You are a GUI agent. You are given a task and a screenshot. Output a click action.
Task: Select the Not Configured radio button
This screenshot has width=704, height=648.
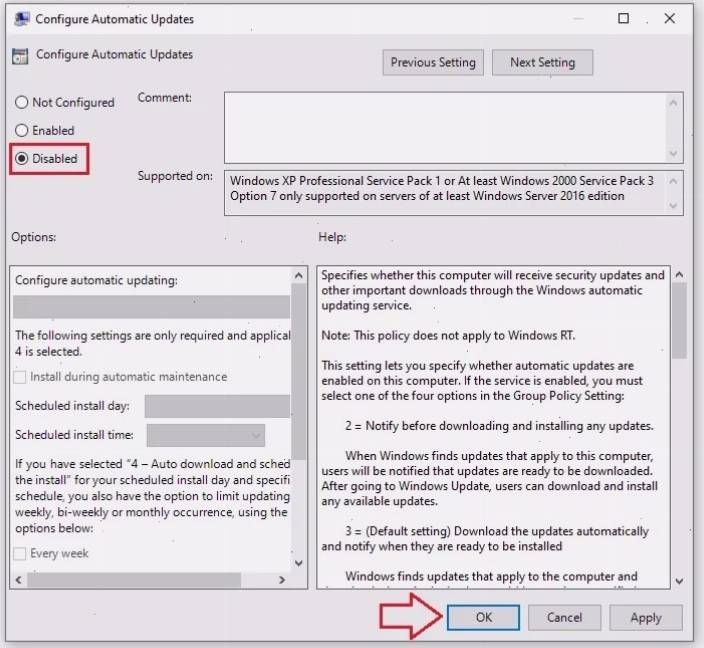tap(22, 102)
